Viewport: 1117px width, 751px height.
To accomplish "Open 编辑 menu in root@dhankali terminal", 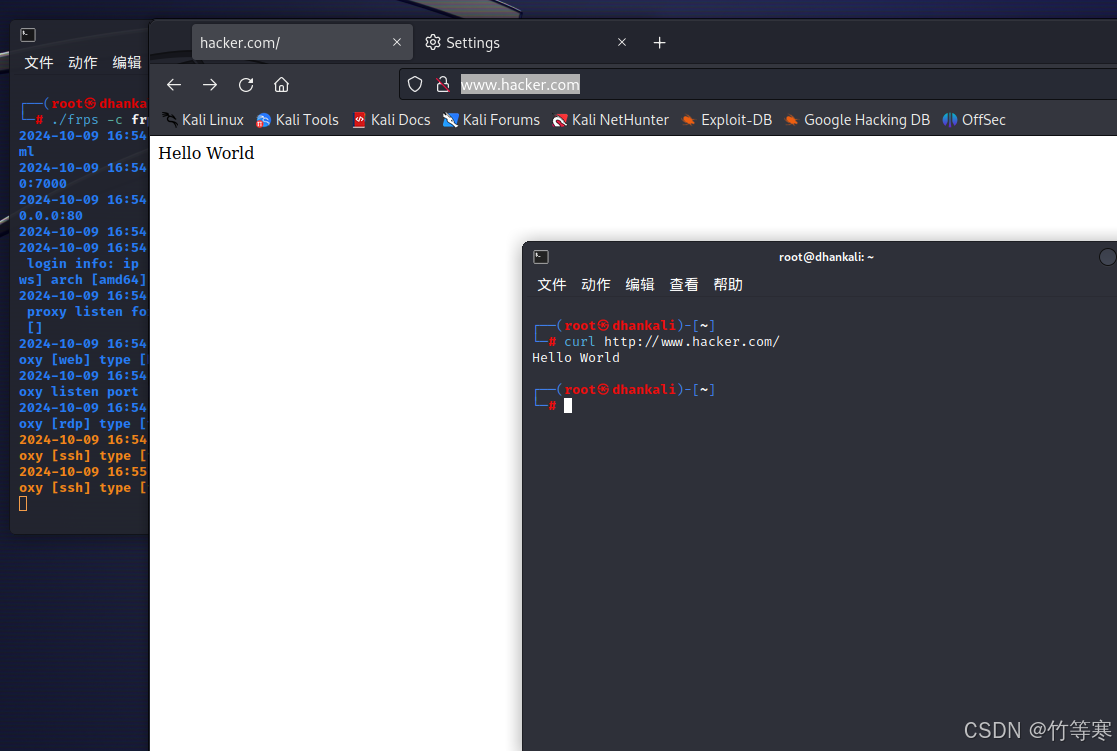I will point(640,285).
